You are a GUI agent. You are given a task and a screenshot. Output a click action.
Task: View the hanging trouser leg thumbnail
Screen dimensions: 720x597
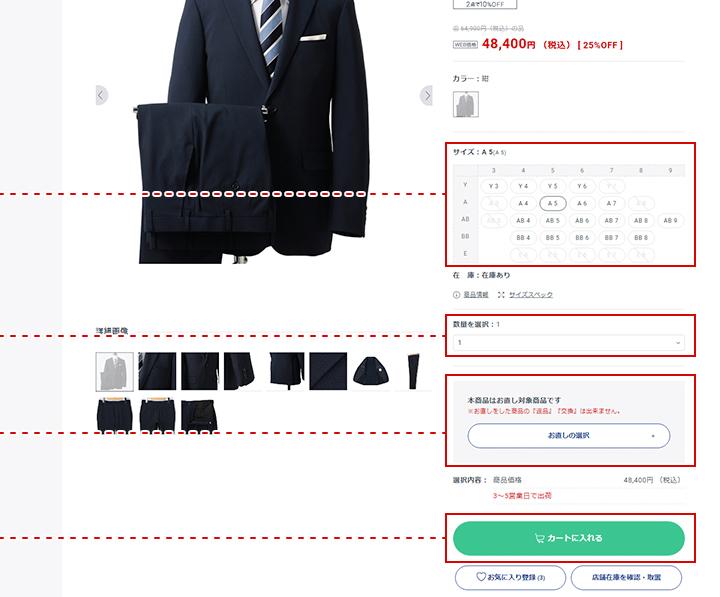(x=414, y=372)
